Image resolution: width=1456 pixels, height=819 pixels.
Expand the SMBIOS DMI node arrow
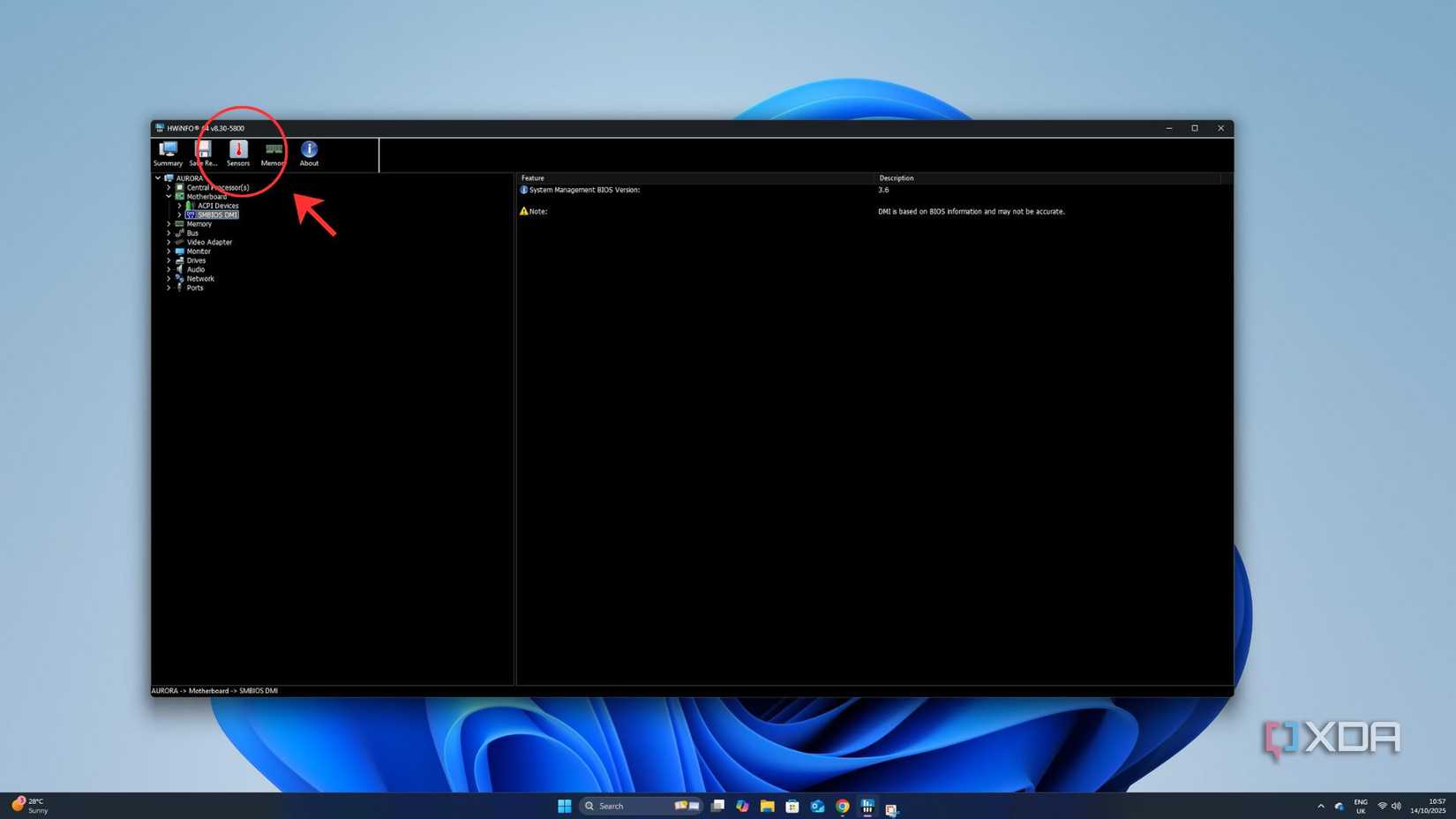pyautogui.click(x=179, y=214)
